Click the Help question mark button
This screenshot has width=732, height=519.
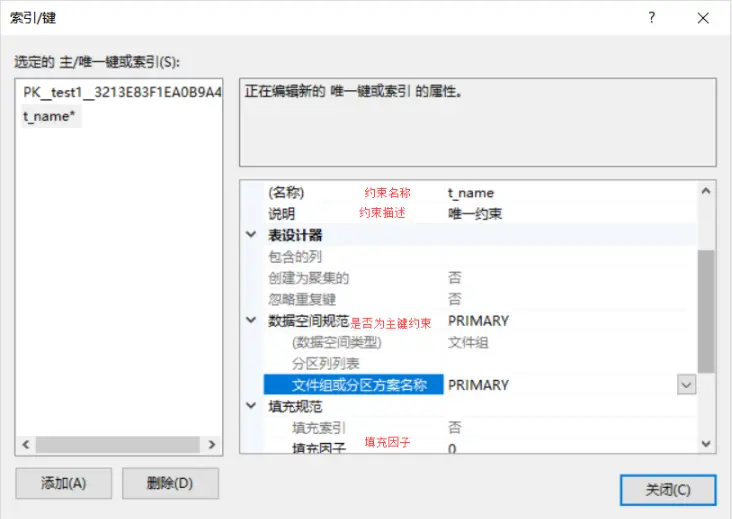tap(652, 18)
